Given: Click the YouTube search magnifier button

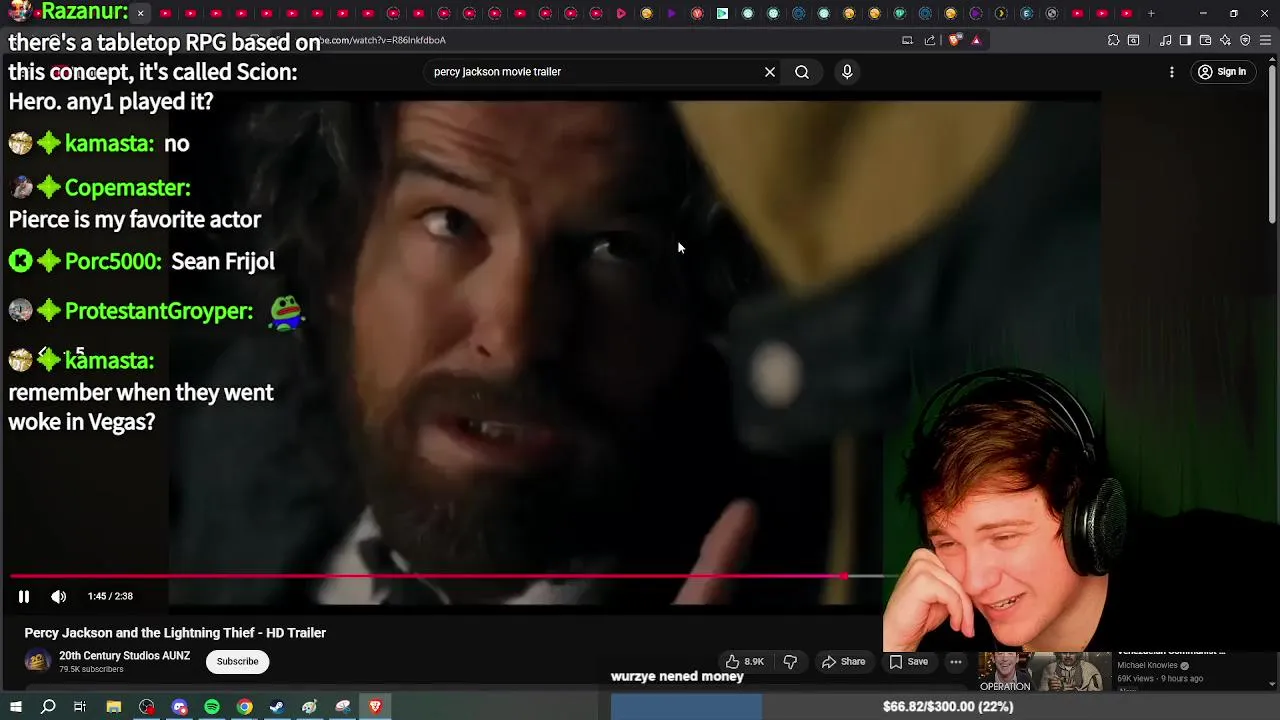Looking at the screenshot, I should (x=802, y=72).
